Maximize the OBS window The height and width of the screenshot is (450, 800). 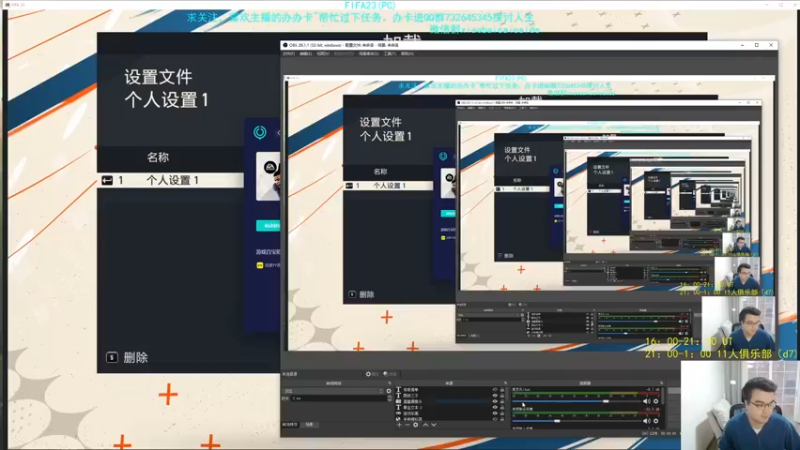point(757,45)
